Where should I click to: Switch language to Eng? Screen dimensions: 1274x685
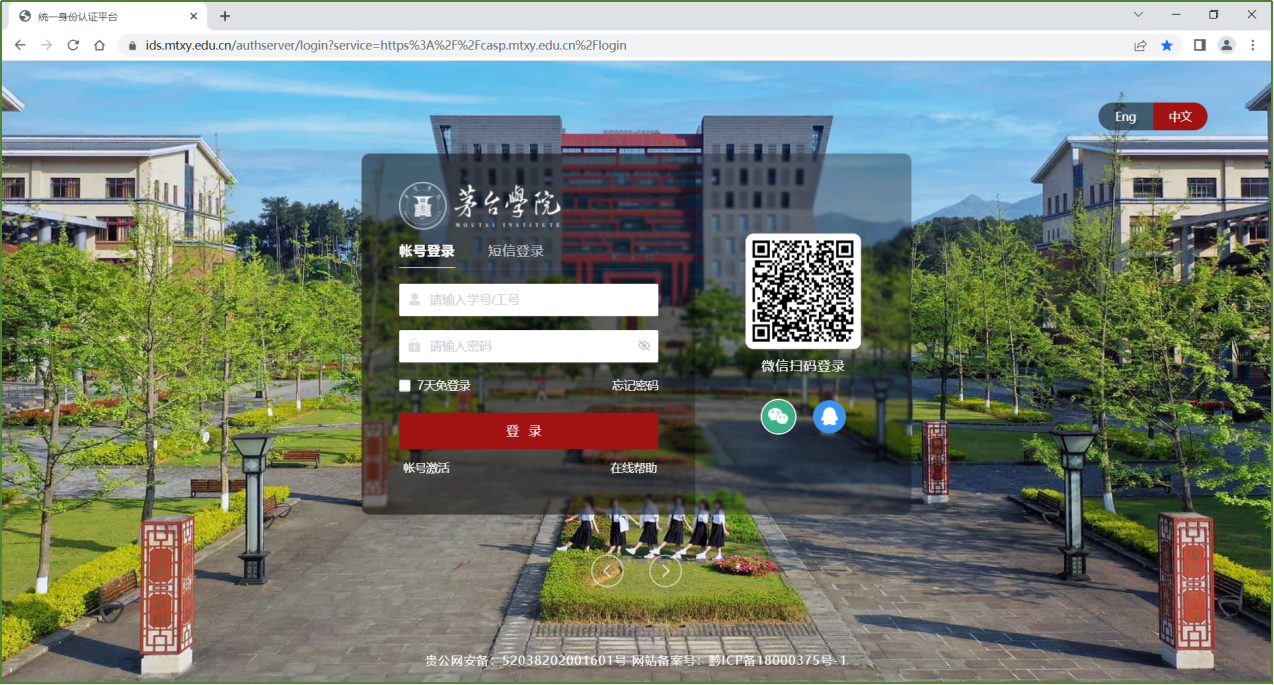1126,117
